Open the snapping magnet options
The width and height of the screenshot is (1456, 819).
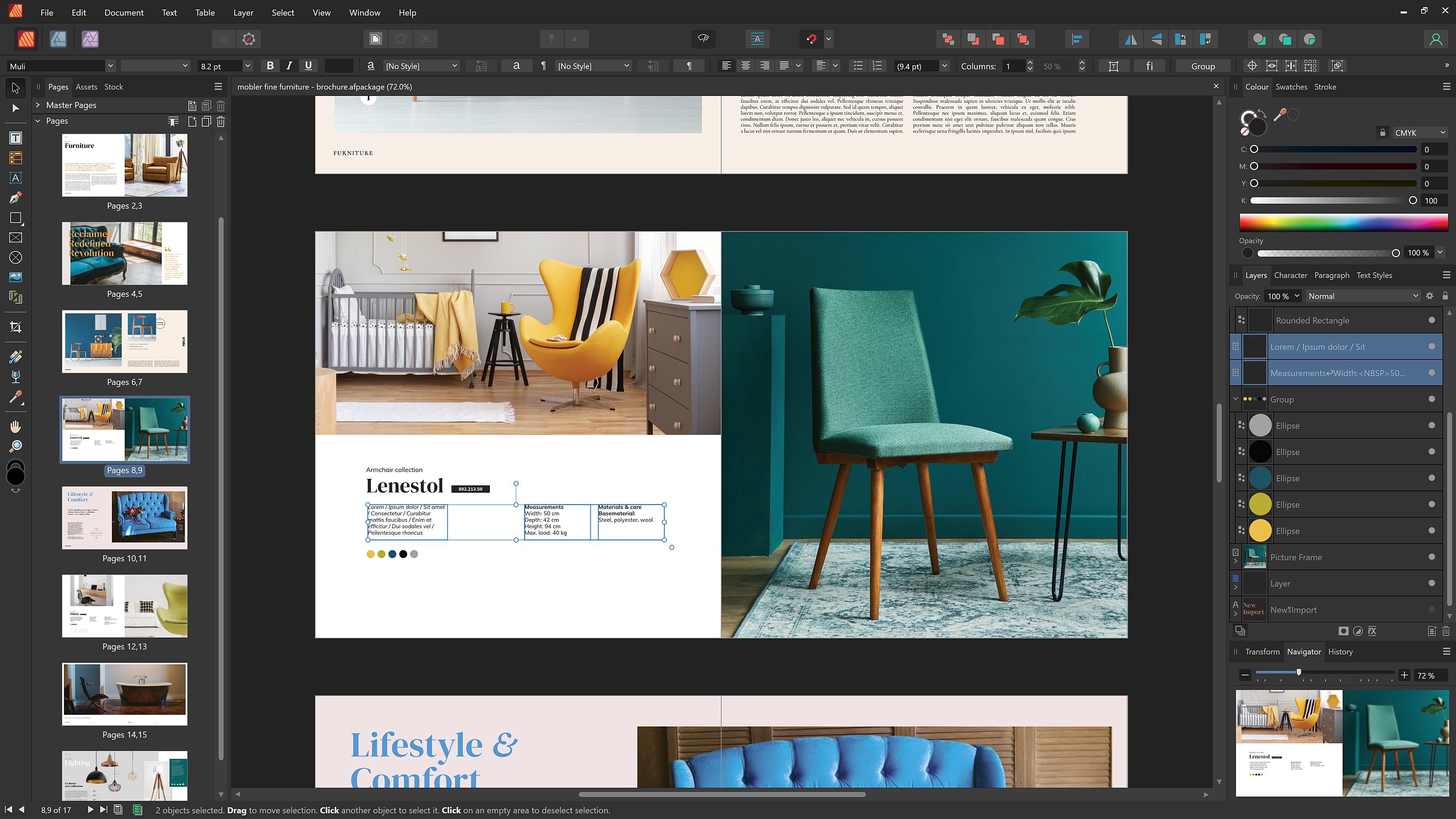(x=828, y=39)
